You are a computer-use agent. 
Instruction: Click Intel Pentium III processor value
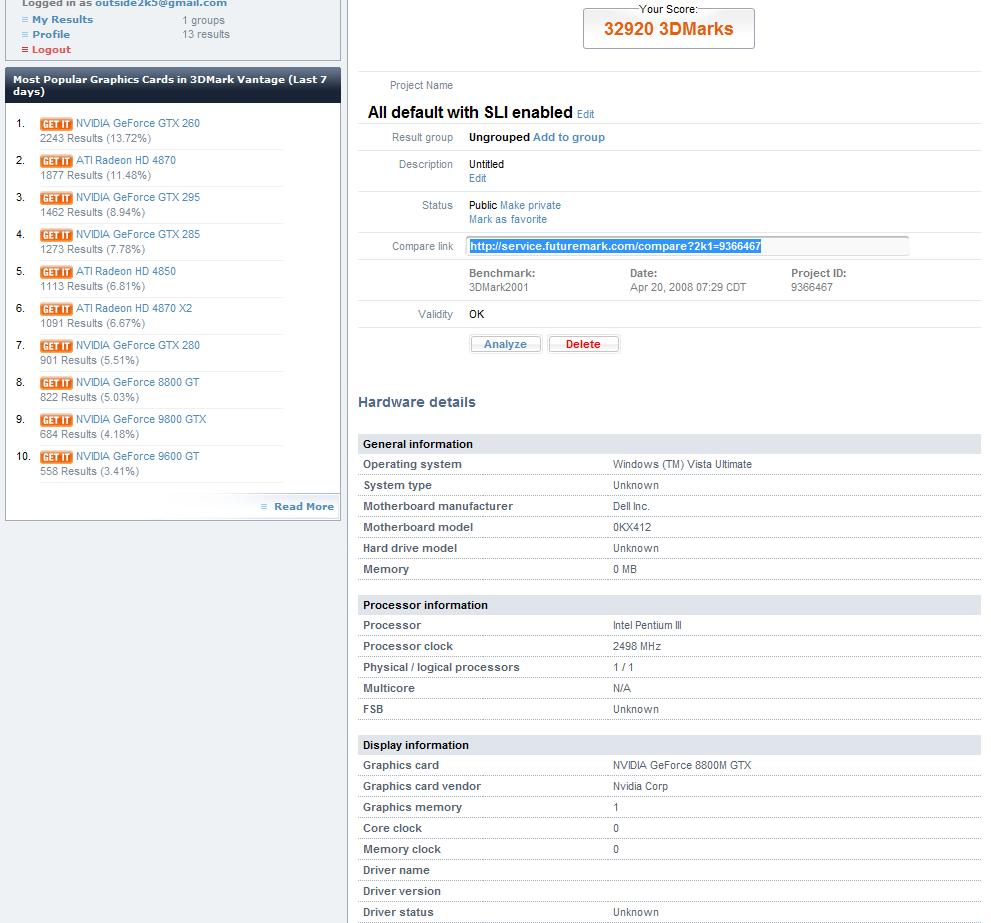(647, 625)
